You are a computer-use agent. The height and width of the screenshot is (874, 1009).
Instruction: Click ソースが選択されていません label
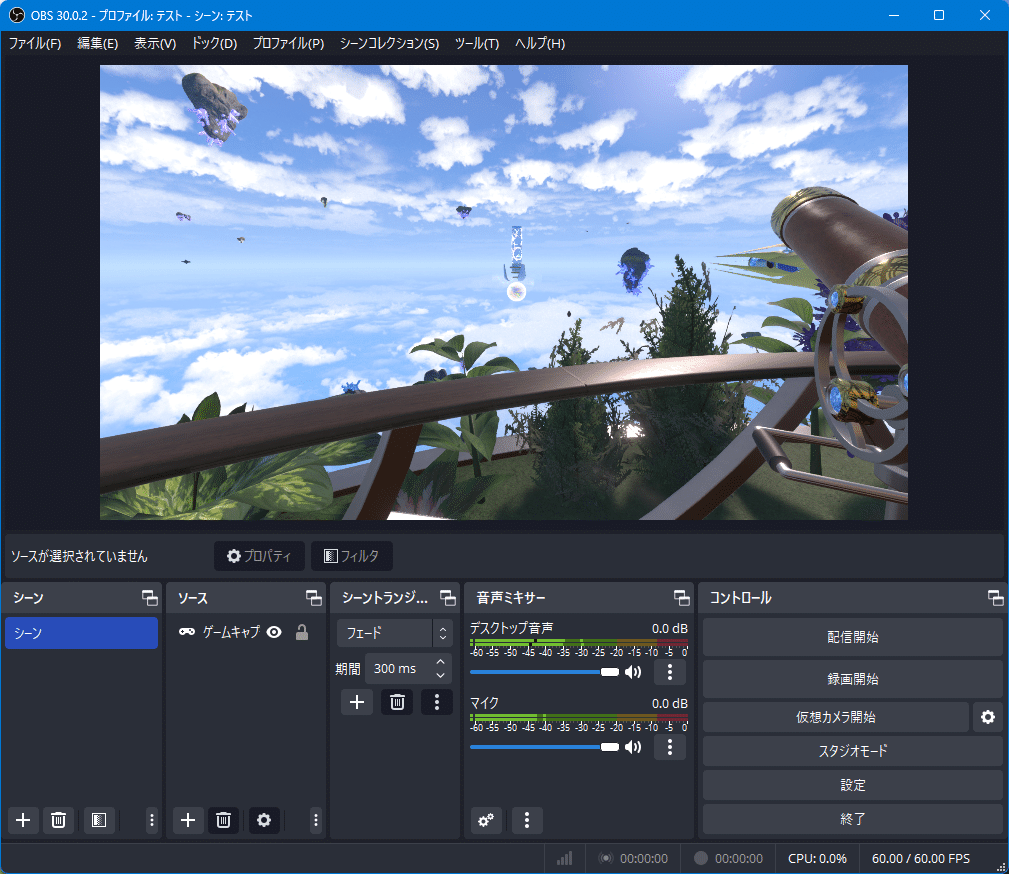point(79,556)
